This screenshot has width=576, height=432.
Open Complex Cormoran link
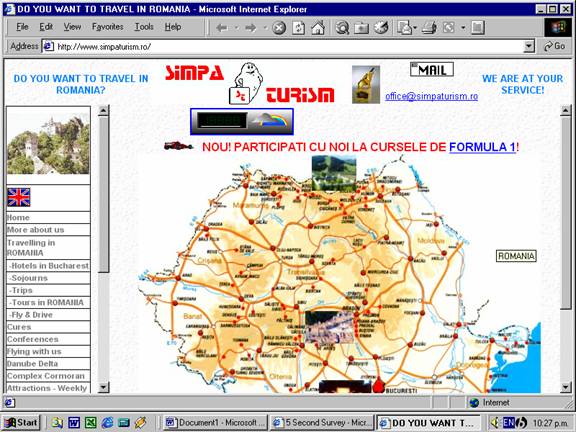click(46, 376)
